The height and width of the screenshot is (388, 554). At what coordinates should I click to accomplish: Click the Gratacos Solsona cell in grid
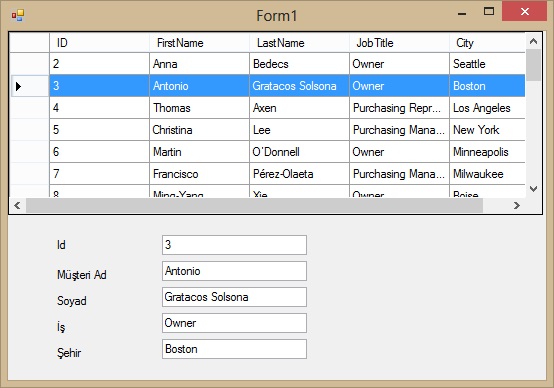(299, 86)
